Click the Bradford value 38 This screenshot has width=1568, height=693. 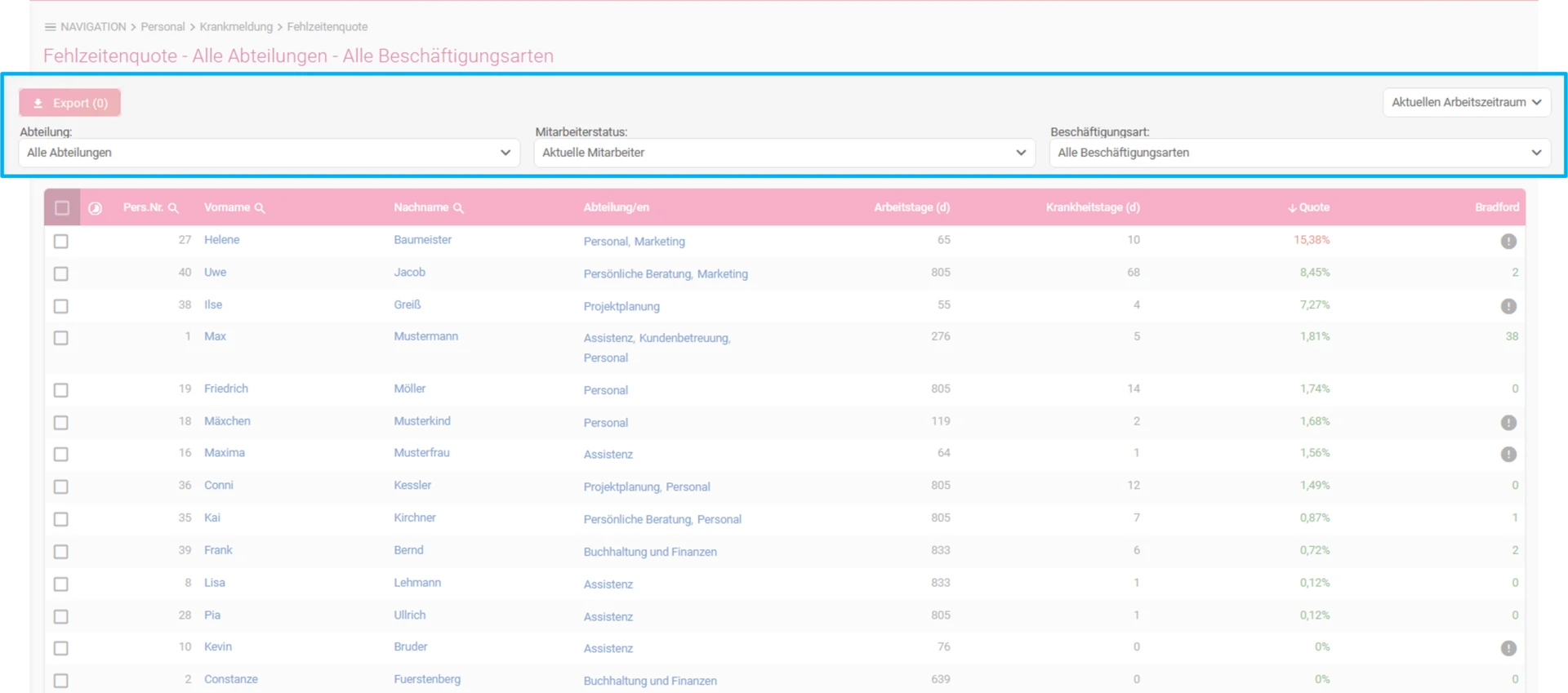[x=1512, y=336]
